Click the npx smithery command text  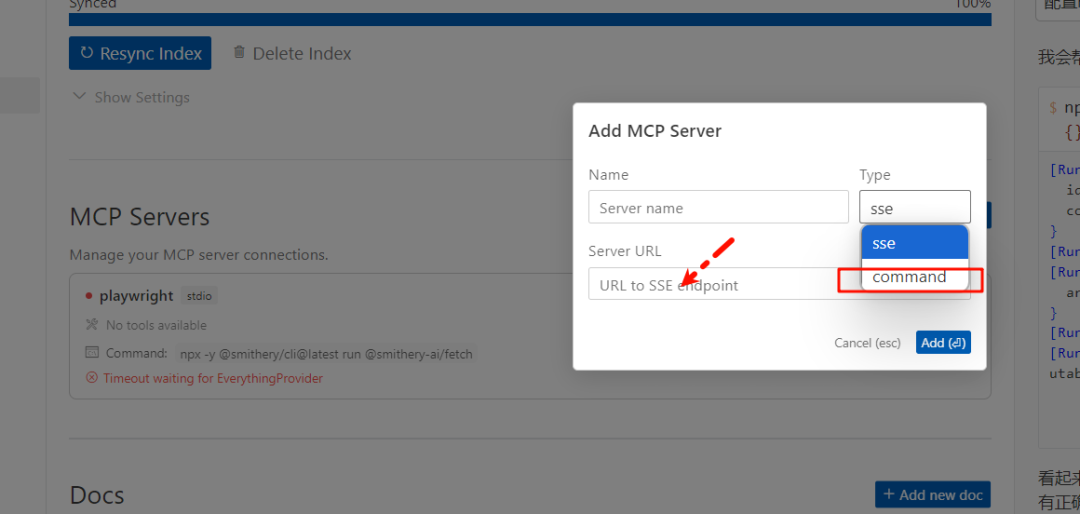click(326, 354)
